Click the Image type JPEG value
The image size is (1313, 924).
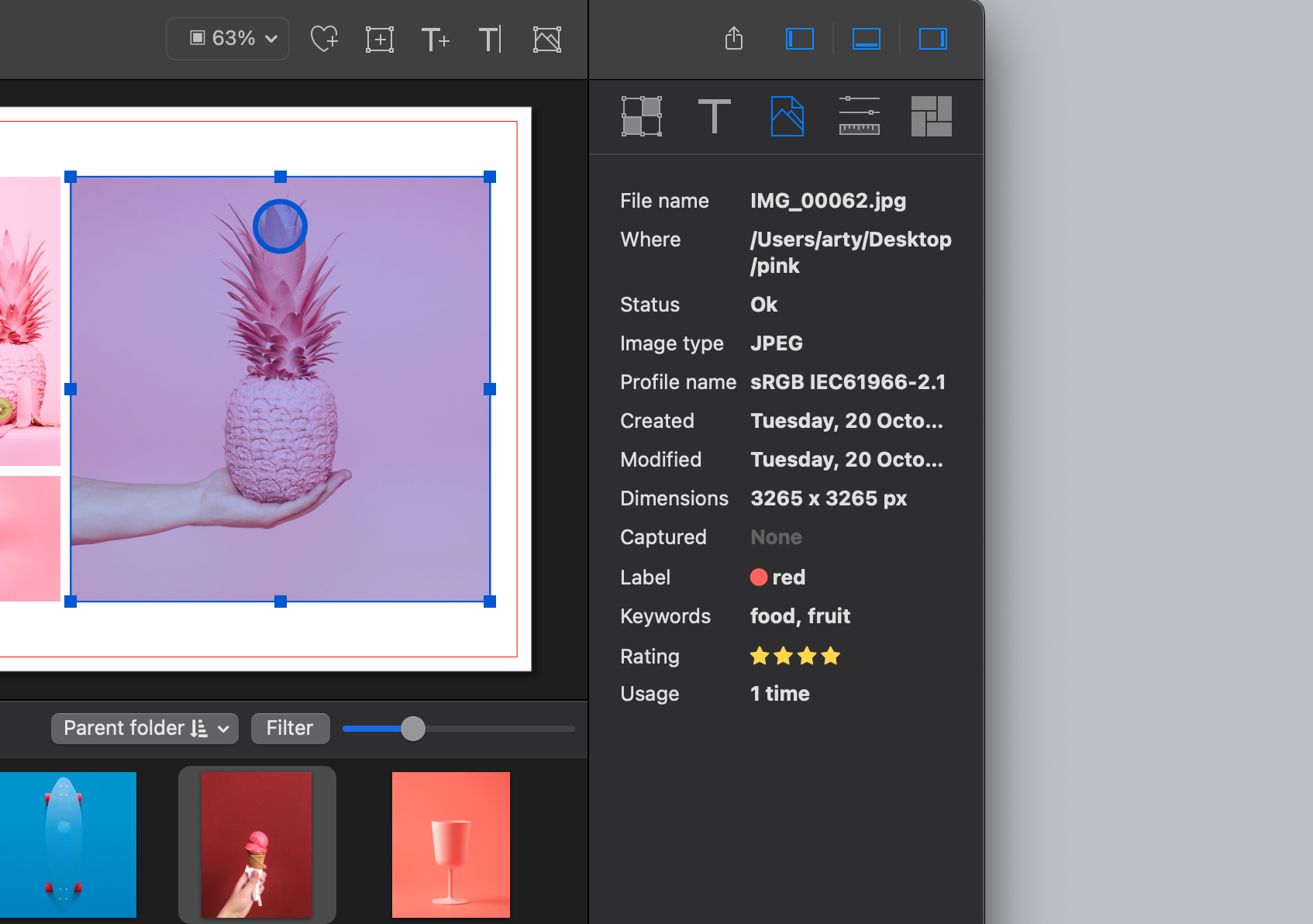click(x=777, y=343)
